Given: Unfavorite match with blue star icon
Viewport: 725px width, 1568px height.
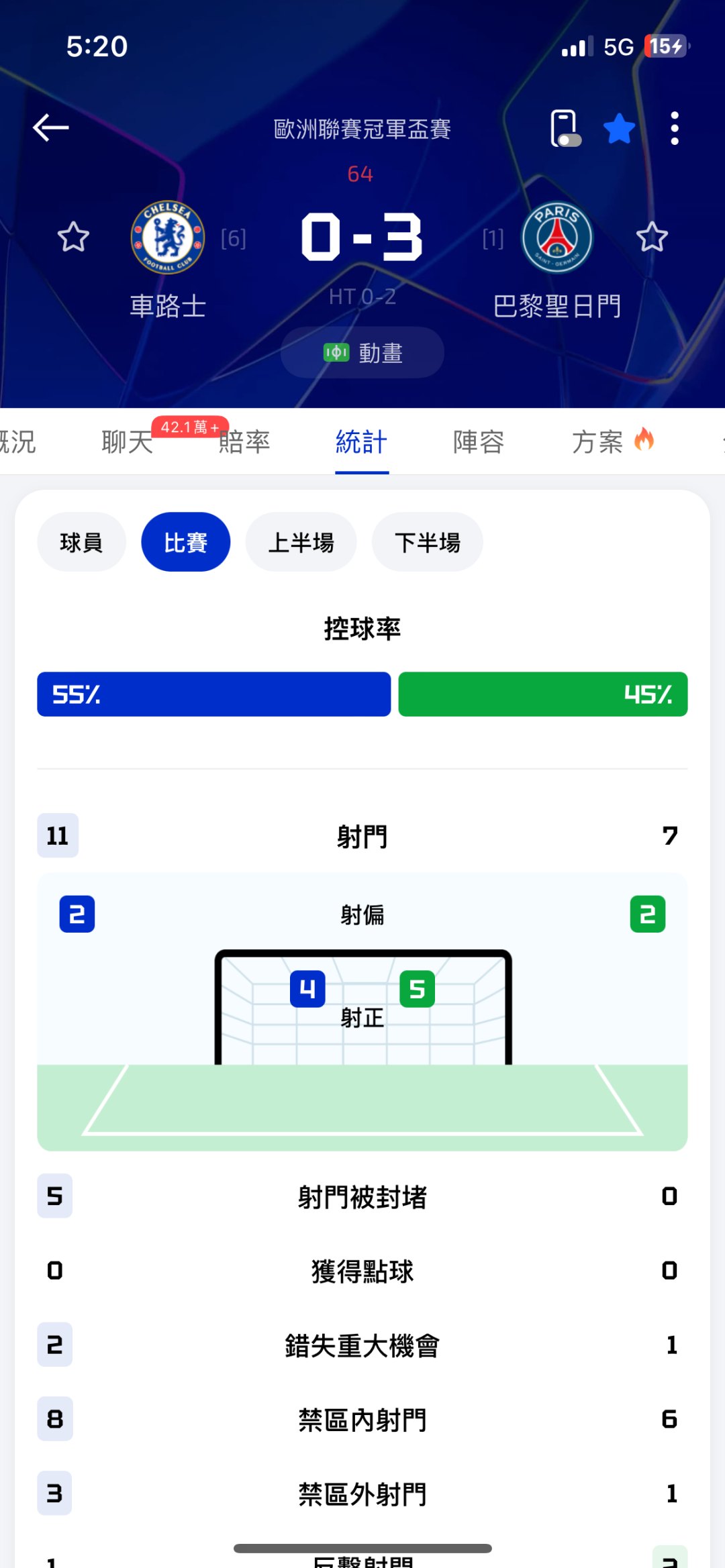Looking at the screenshot, I should tap(619, 128).
